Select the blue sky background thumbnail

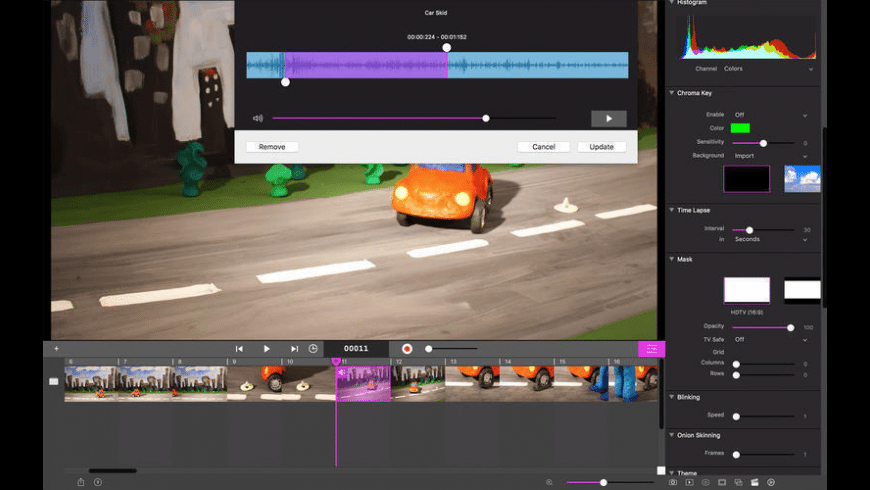(x=802, y=179)
